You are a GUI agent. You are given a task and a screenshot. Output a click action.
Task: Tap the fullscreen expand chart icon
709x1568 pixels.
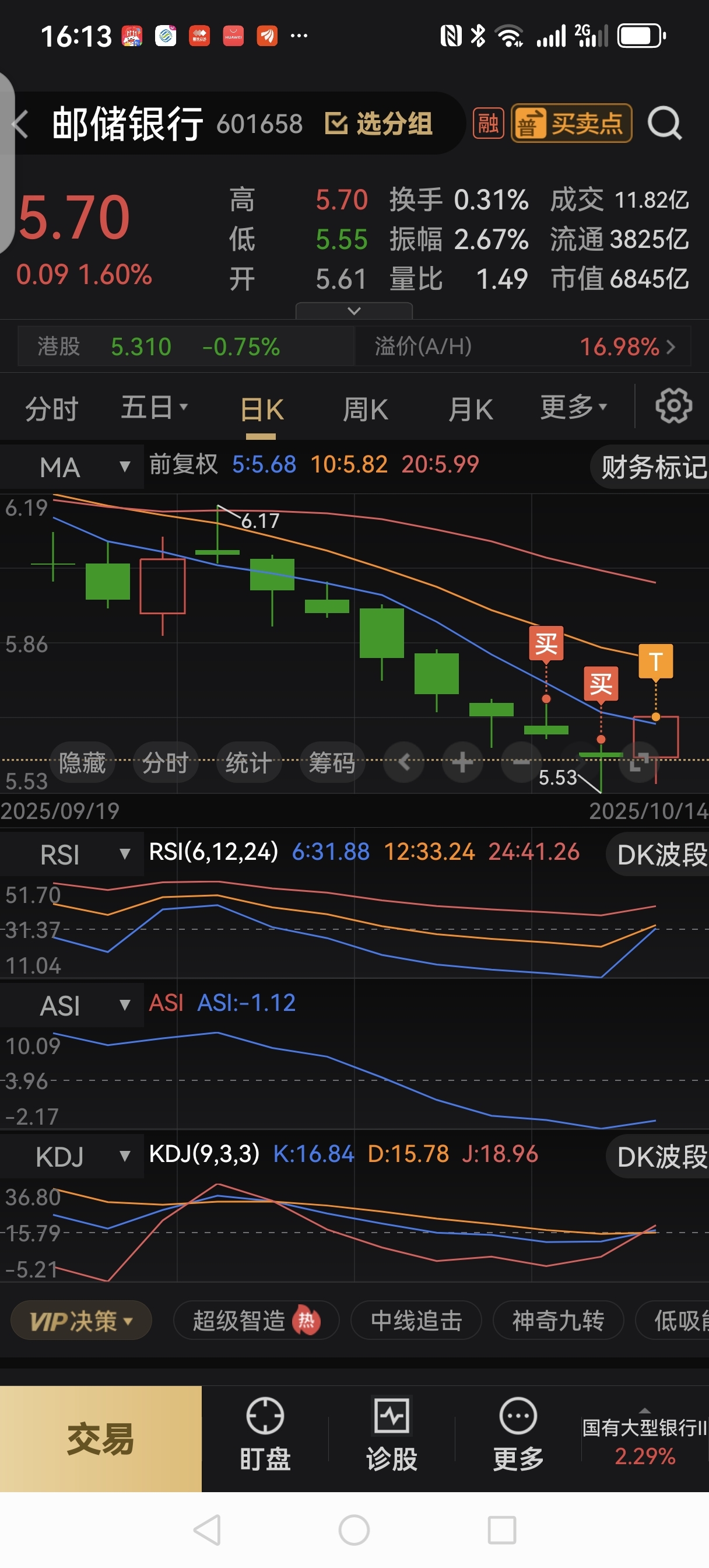tap(638, 761)
